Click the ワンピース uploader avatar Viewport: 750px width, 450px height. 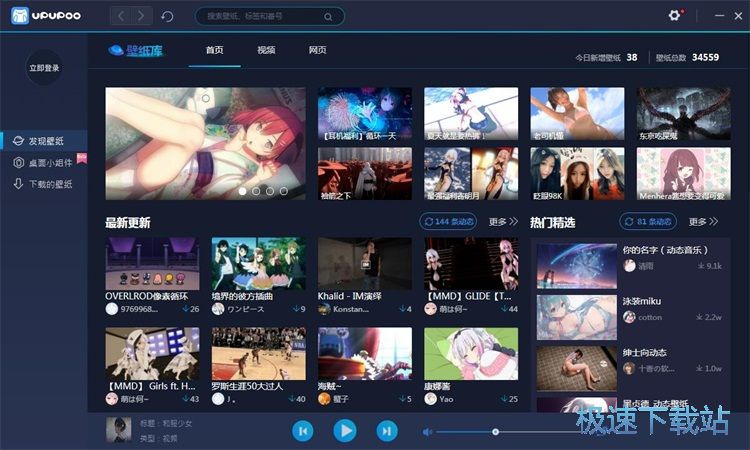(x=218, y=309)
